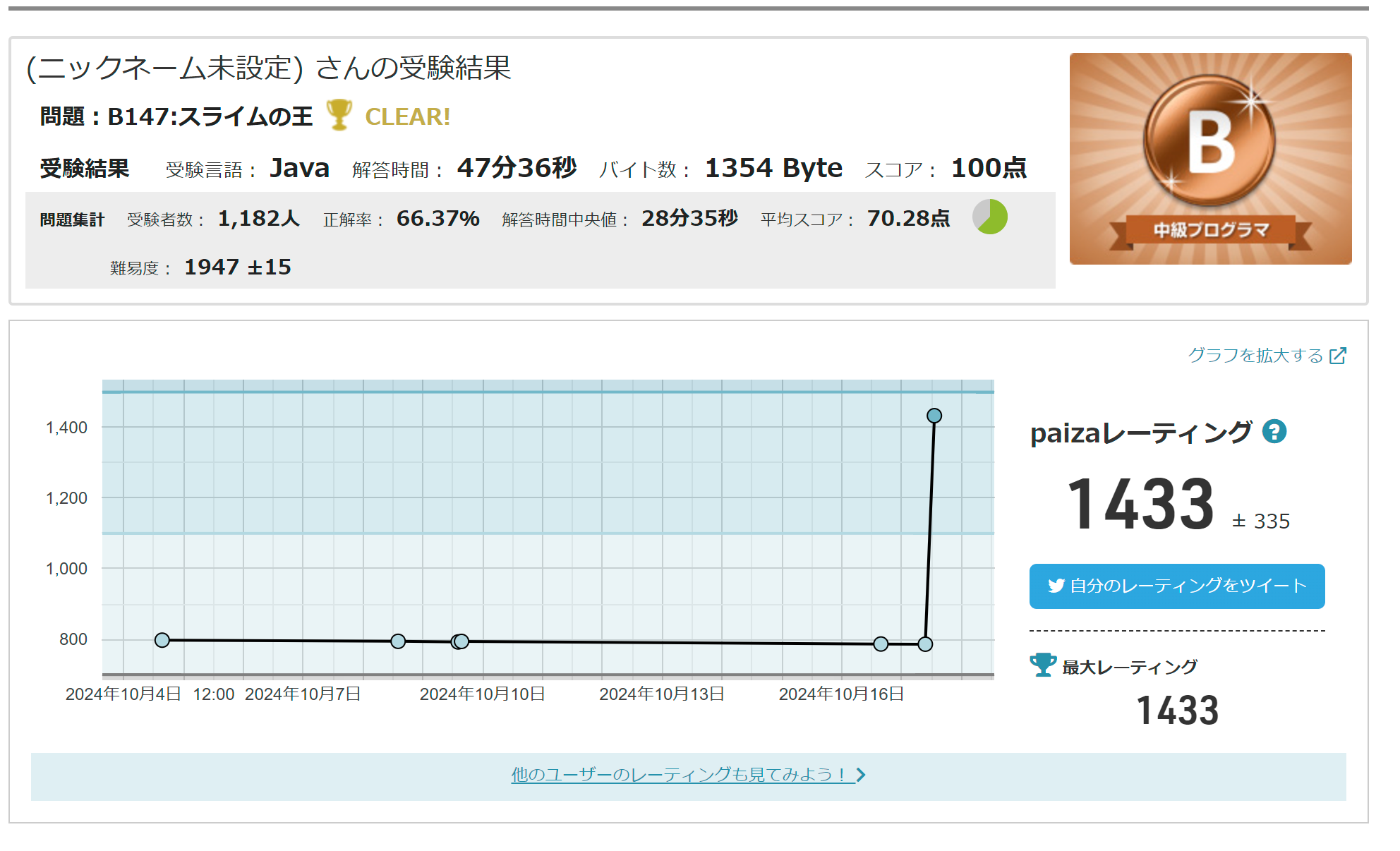The width and height of the screenshot is (1400, 851).
Task: Click the last bottom point before the rating spike
Action: [926, 644]
